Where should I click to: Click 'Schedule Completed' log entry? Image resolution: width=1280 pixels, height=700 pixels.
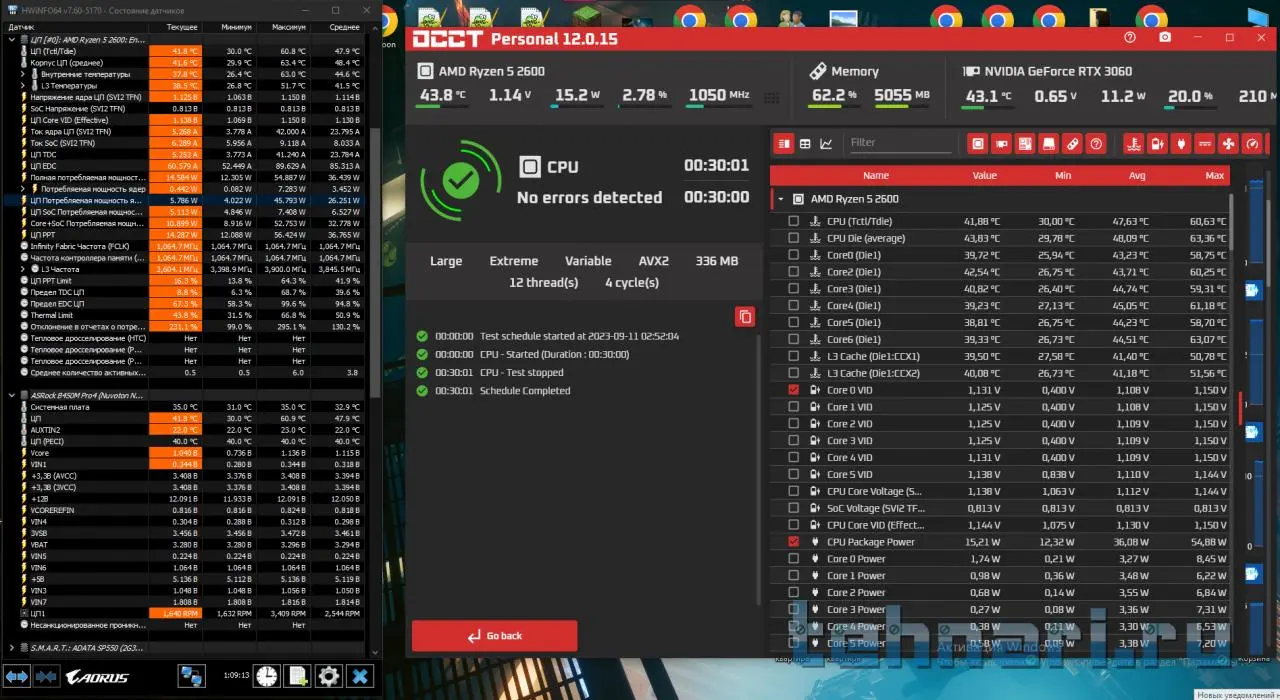[x=525, y=391]
